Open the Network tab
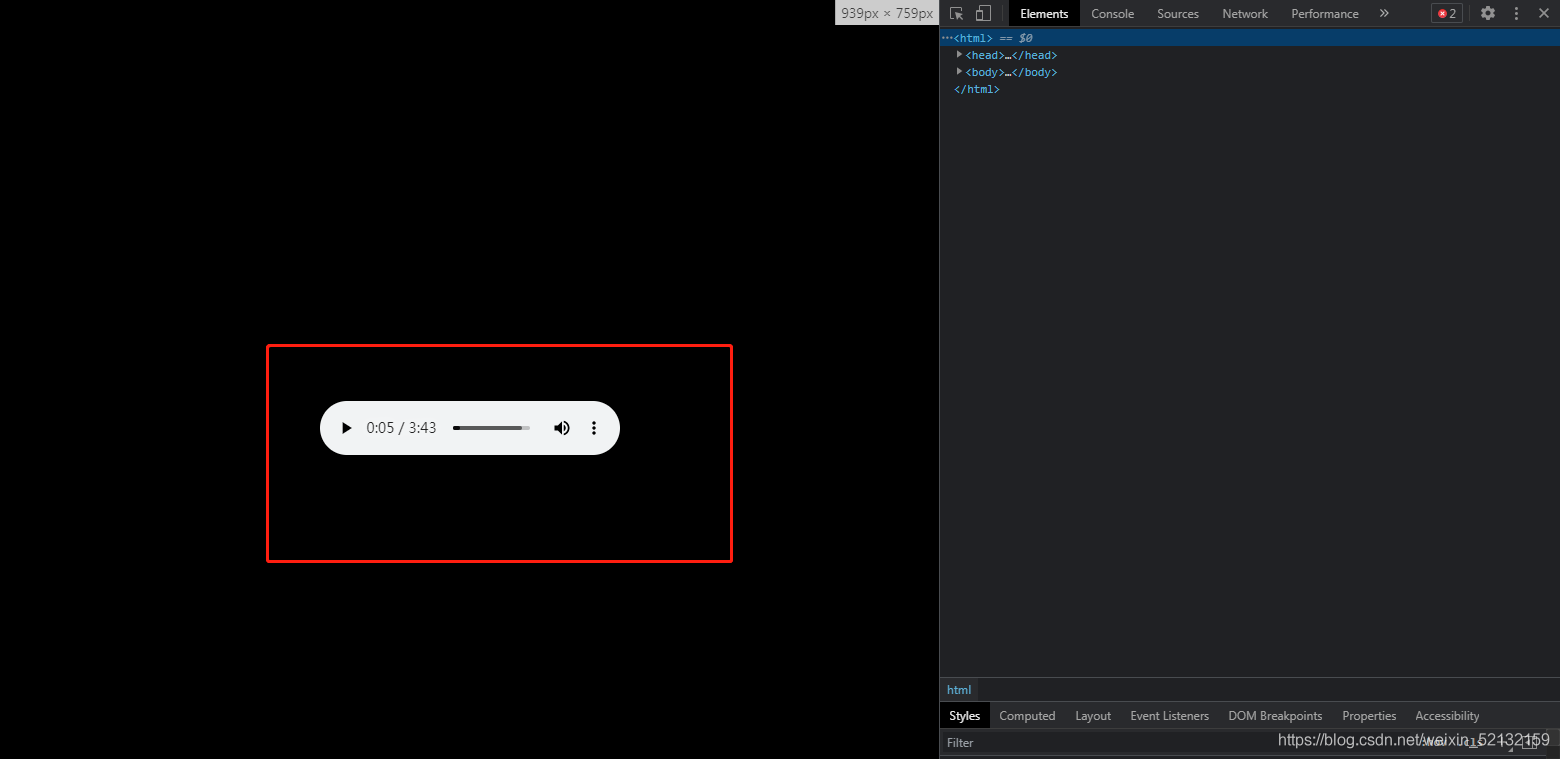Image resolution: width=1560 pixels, height=759 pixels. (1245, 13)
